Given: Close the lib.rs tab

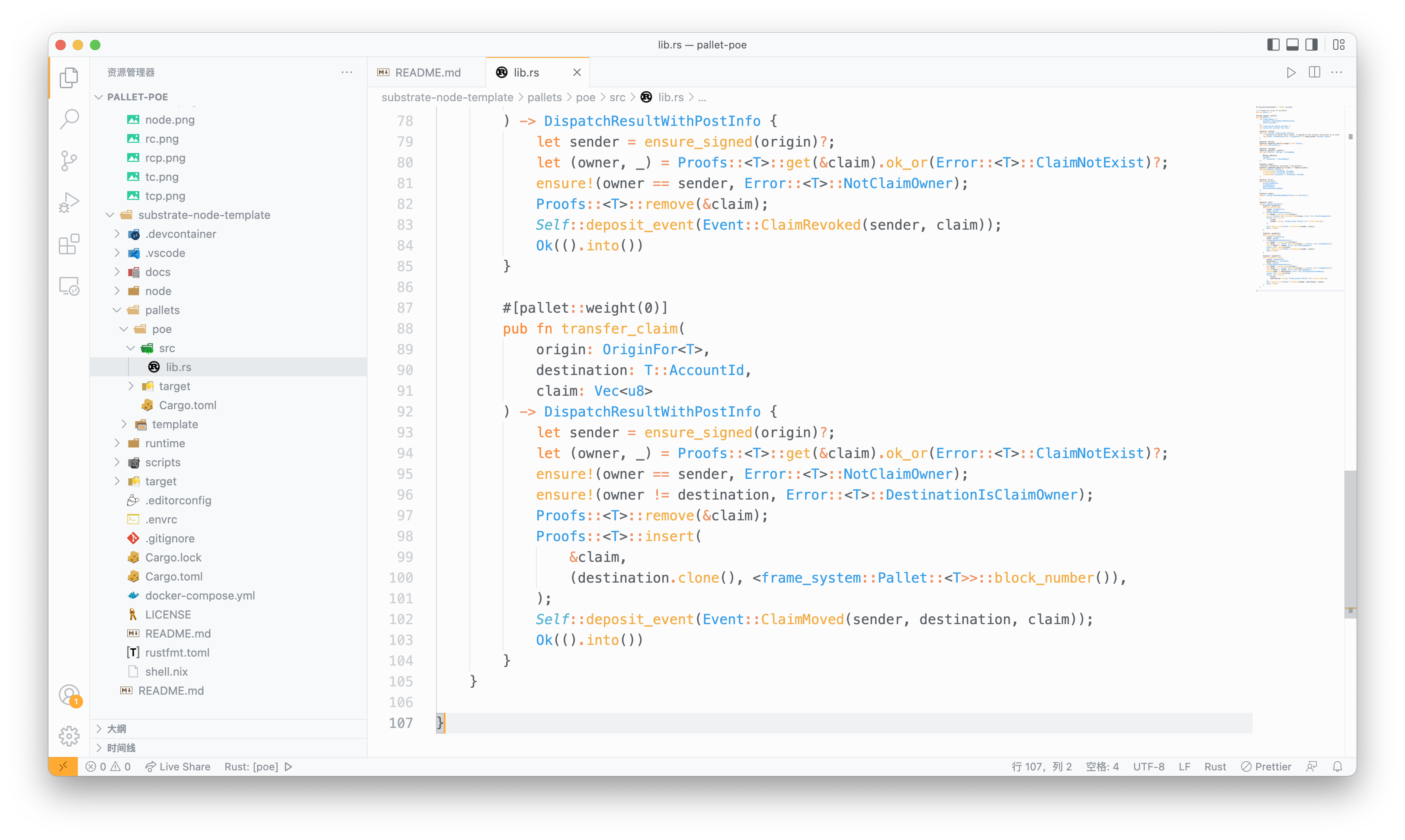Looking at the screenshot, I should pyautogui.click(x=576, y=73).
